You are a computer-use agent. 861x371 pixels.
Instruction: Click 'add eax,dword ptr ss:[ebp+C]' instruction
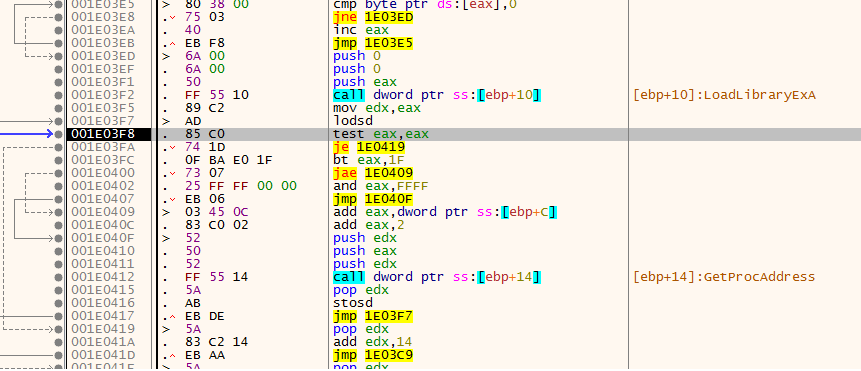click(x=445, y=212)
